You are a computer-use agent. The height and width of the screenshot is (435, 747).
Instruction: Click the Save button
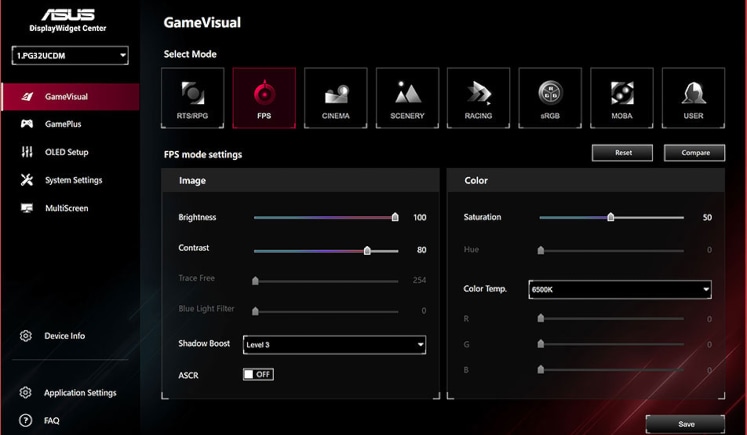tap(686, 424)
